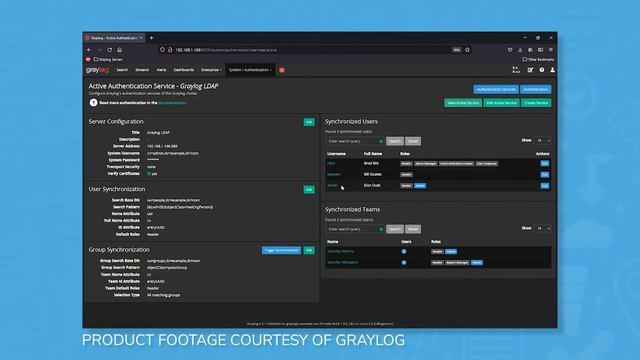Click the users count badge for Security Managers
This screenshot has width=640, height=360.
[x=404, y=262]
